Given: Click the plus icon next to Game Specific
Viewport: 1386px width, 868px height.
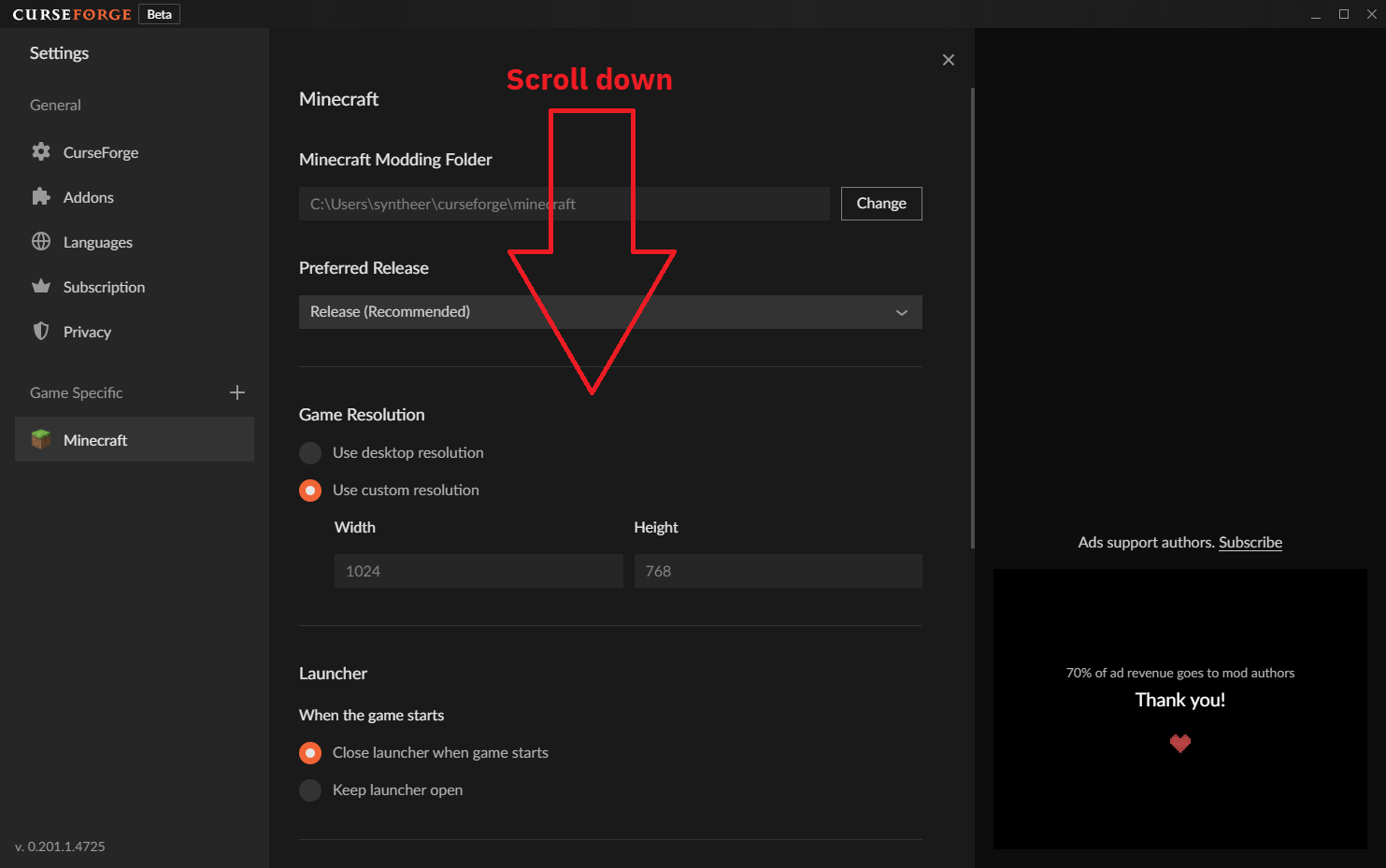Looking at the screenshot, I should [237, 392].
